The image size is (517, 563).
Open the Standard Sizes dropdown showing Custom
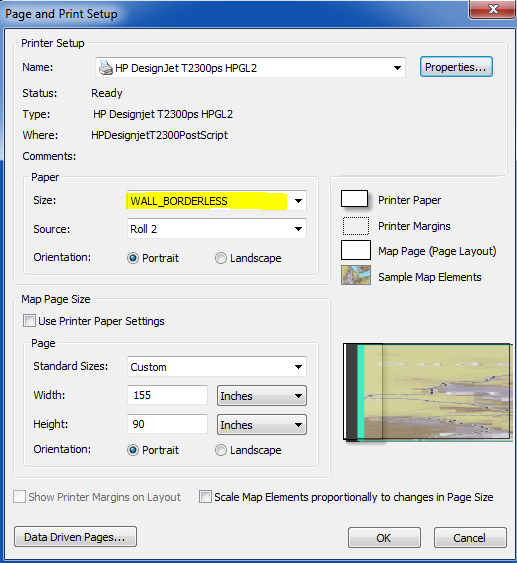click(217, 367)
